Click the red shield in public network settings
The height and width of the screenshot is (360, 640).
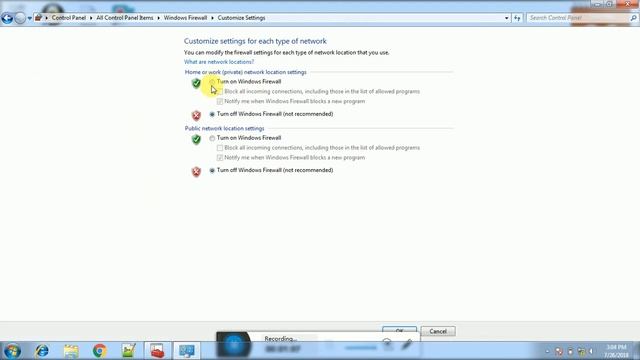[196, 172]
